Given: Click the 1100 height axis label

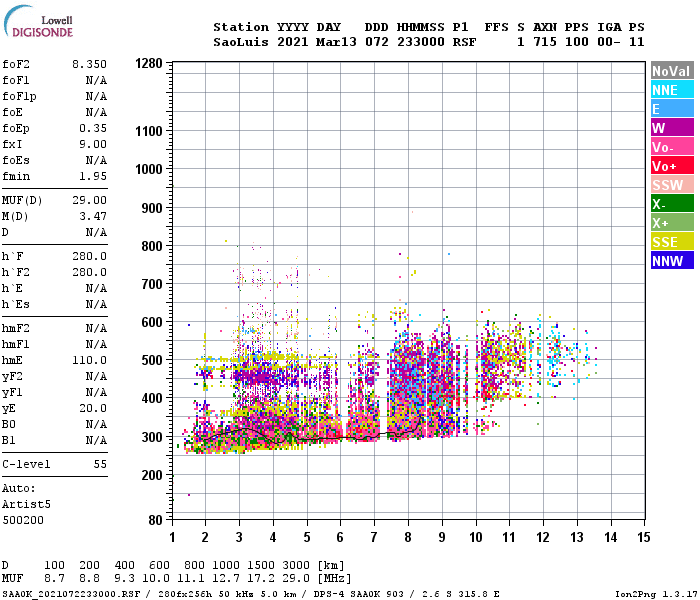Looking at the screenshot, I should click(149, 131).
